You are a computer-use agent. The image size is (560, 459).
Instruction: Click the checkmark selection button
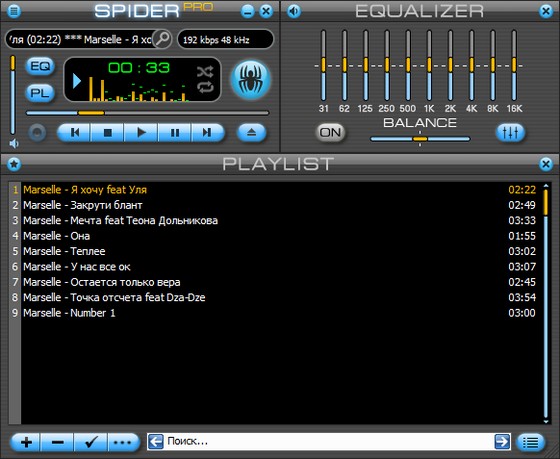coord(91,443)
